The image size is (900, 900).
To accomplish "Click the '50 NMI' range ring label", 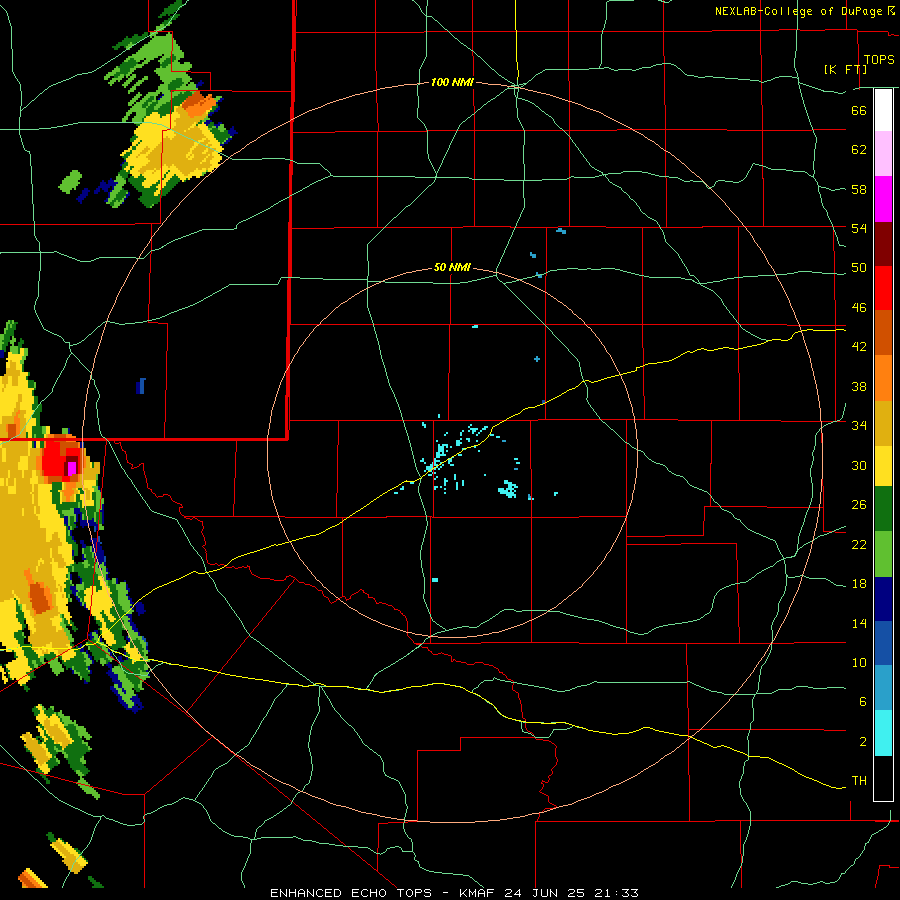I will (452, 267).
